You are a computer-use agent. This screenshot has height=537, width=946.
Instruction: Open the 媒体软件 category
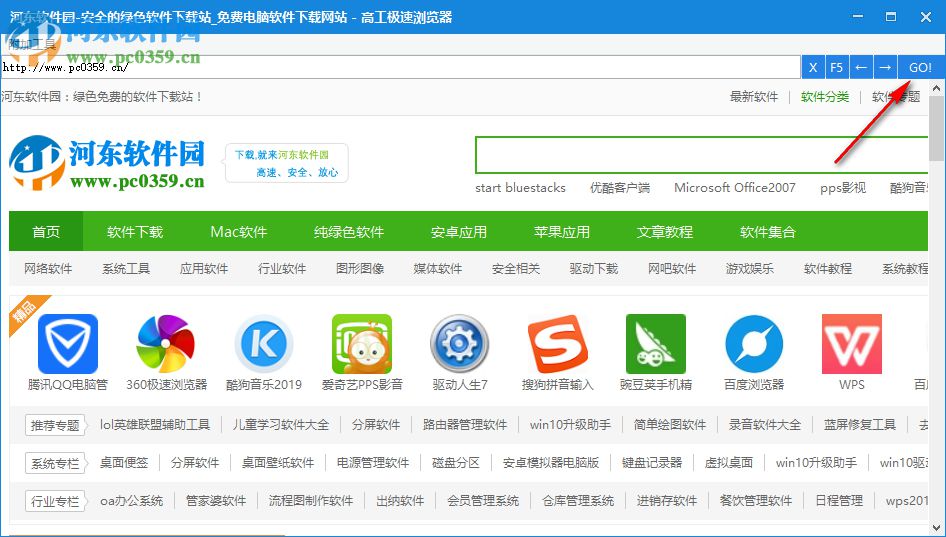pos(438,268)
